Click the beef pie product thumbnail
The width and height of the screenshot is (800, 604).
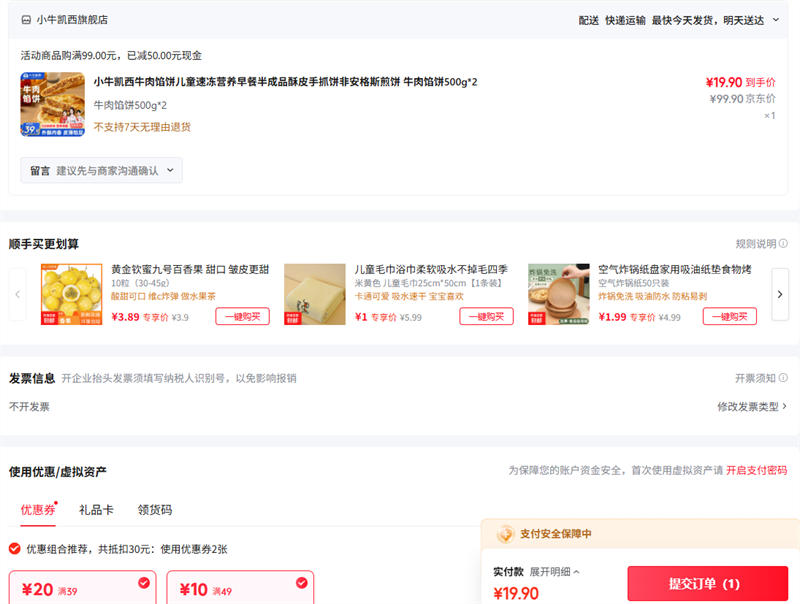pos(52,104)
